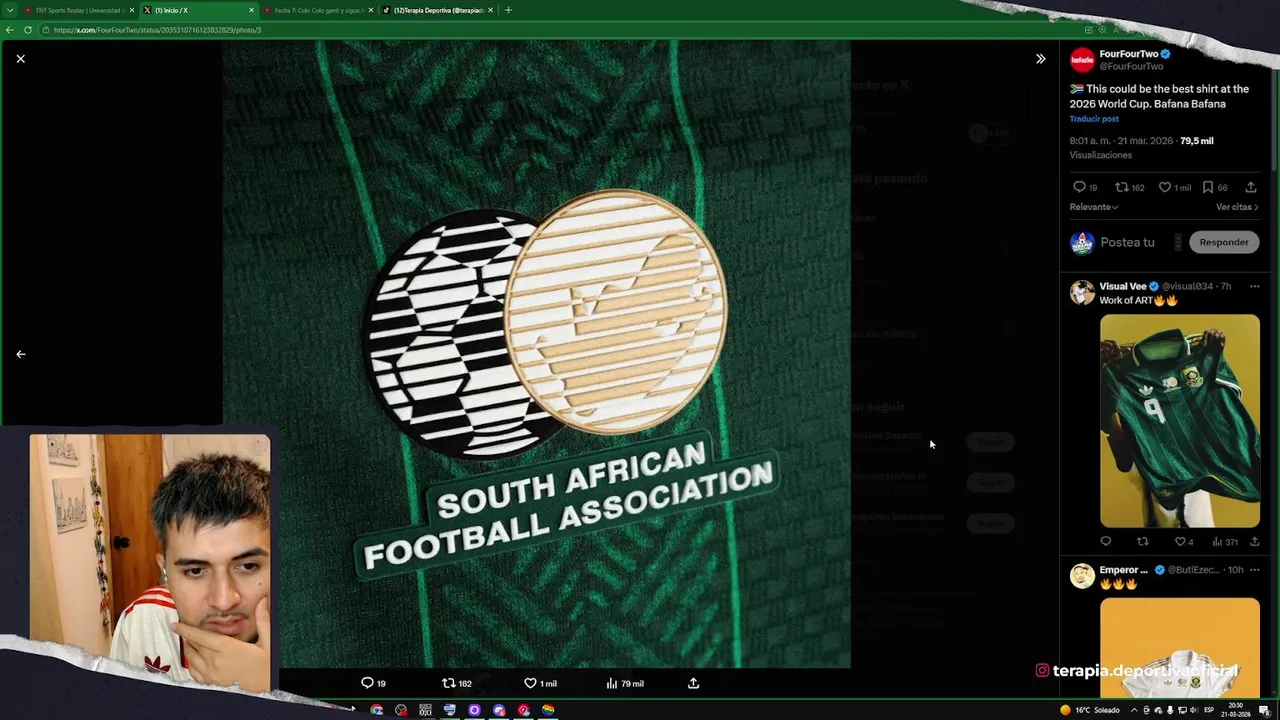Screen dimensions: 1280x720
Task: Reply icon with 19 below photo
Action: (x=367, y=683)
